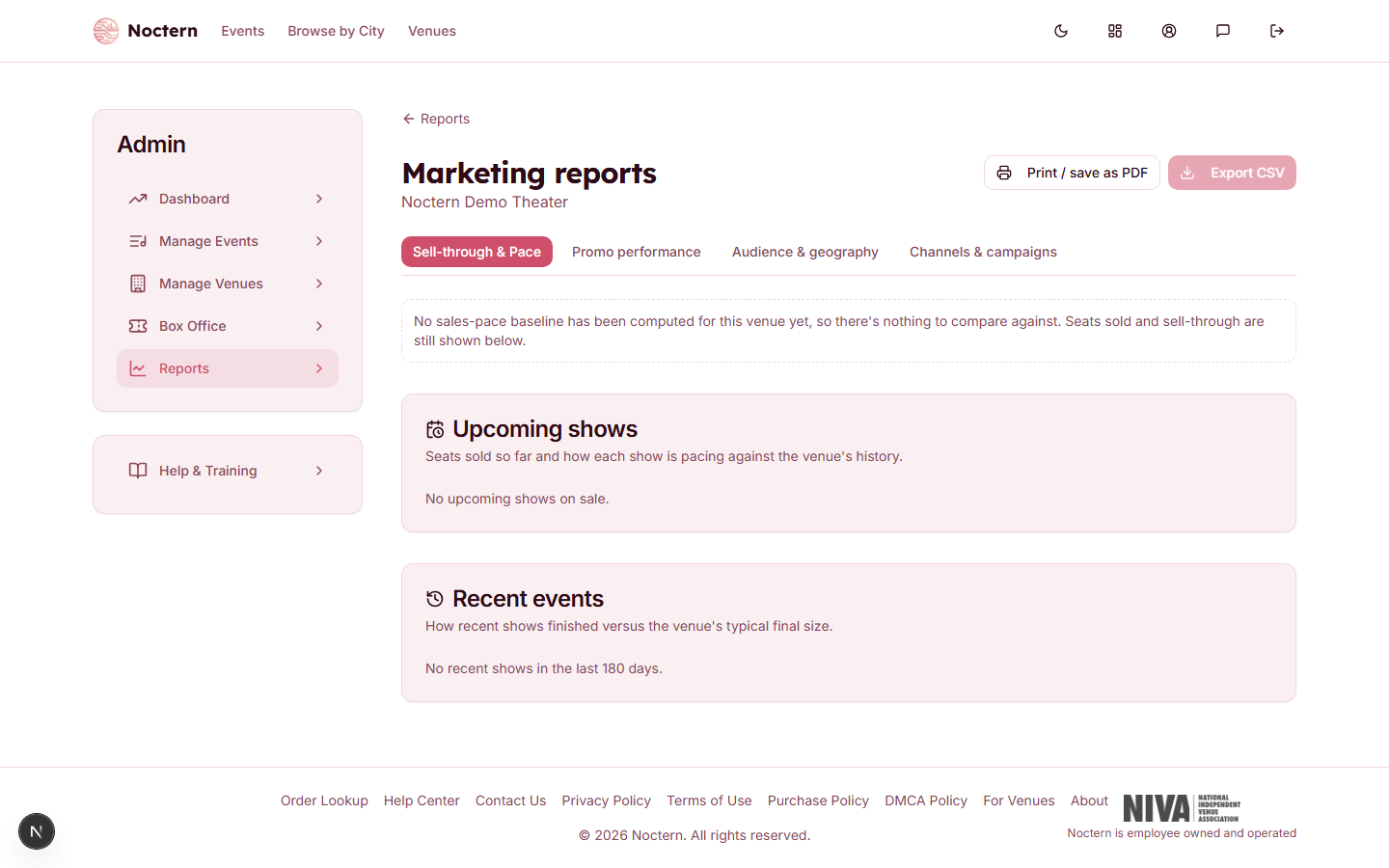Image resolution: width=1389 pixels, height=868 pixels.
Task: Click the printer icon
Action: pyautogui.click(x=1004, y=173)
